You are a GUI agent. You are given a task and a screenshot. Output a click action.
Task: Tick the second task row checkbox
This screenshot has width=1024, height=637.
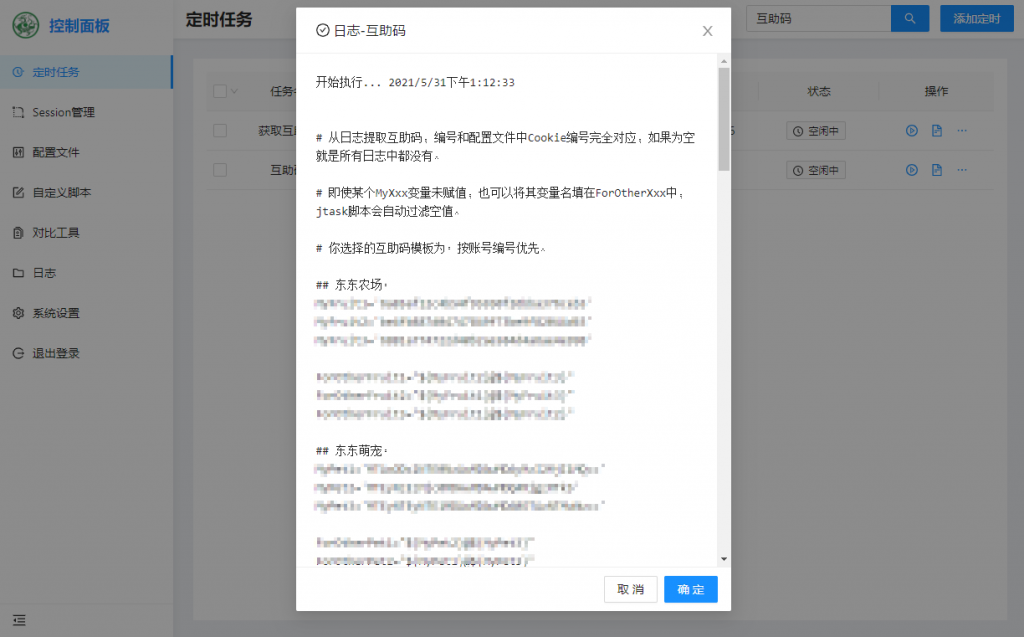point(220,170)
